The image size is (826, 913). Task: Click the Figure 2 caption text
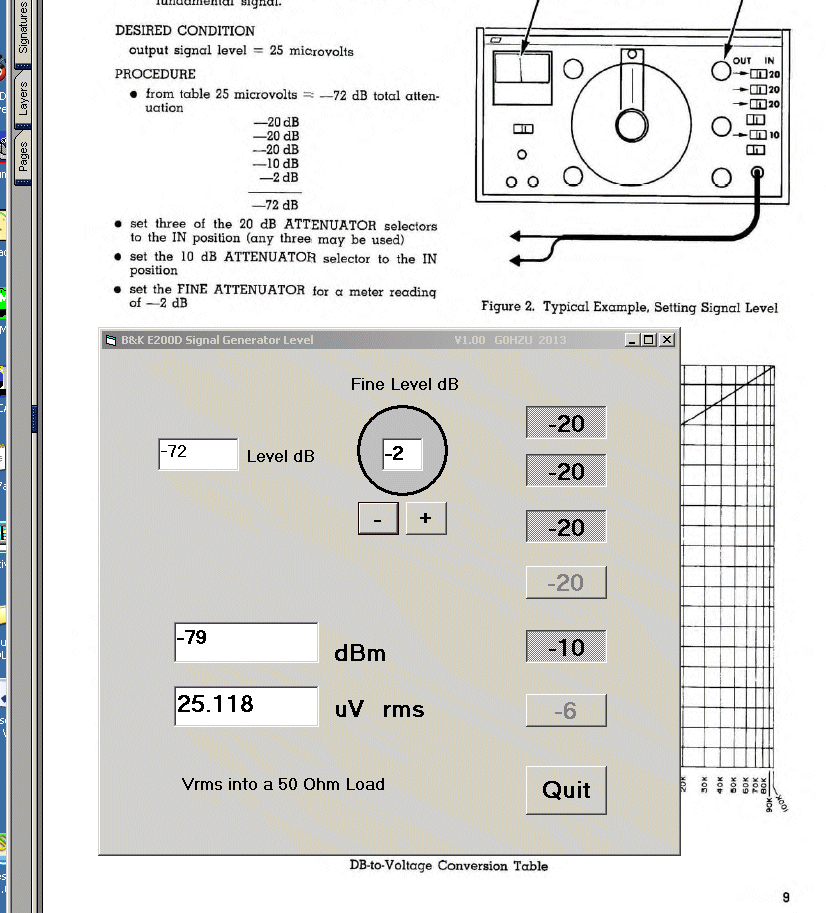coord(630,307)
